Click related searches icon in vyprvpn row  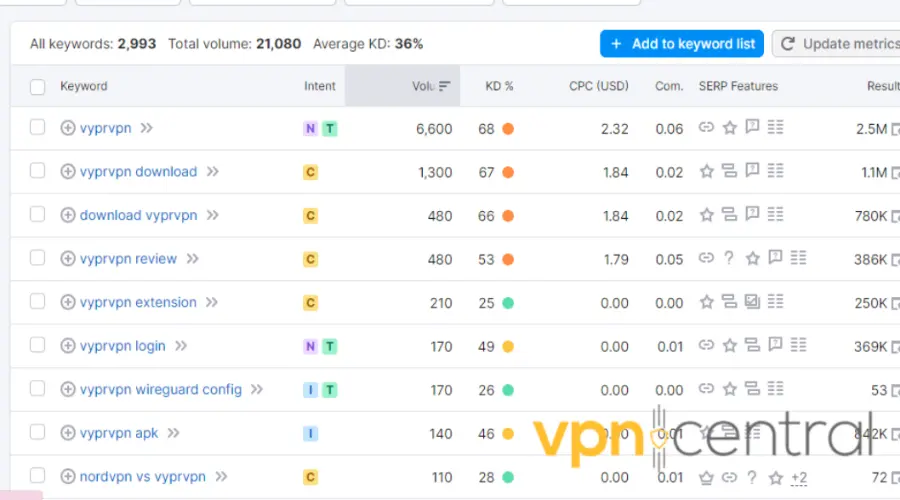(775, 127)
